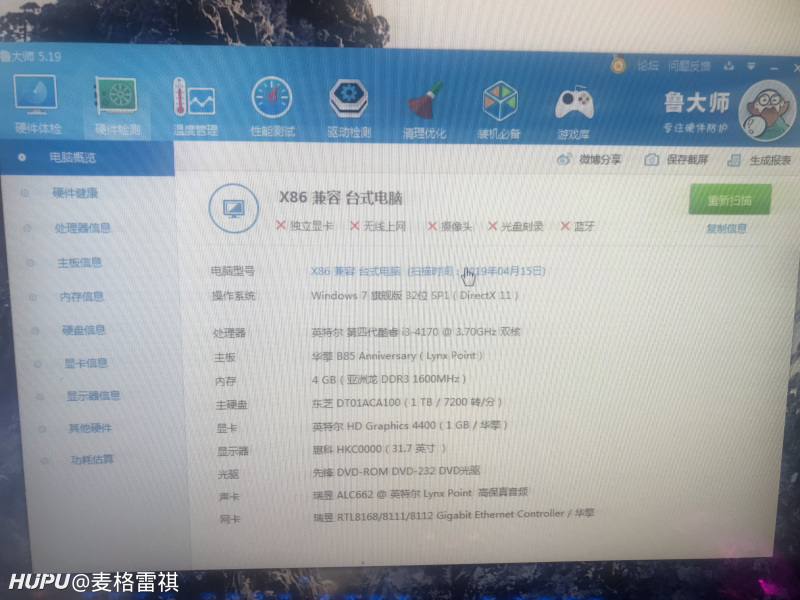Click the Windows 7 旗舰版 operating system text
The width and height of the screenshot is (800, 600).
point(414,295)
